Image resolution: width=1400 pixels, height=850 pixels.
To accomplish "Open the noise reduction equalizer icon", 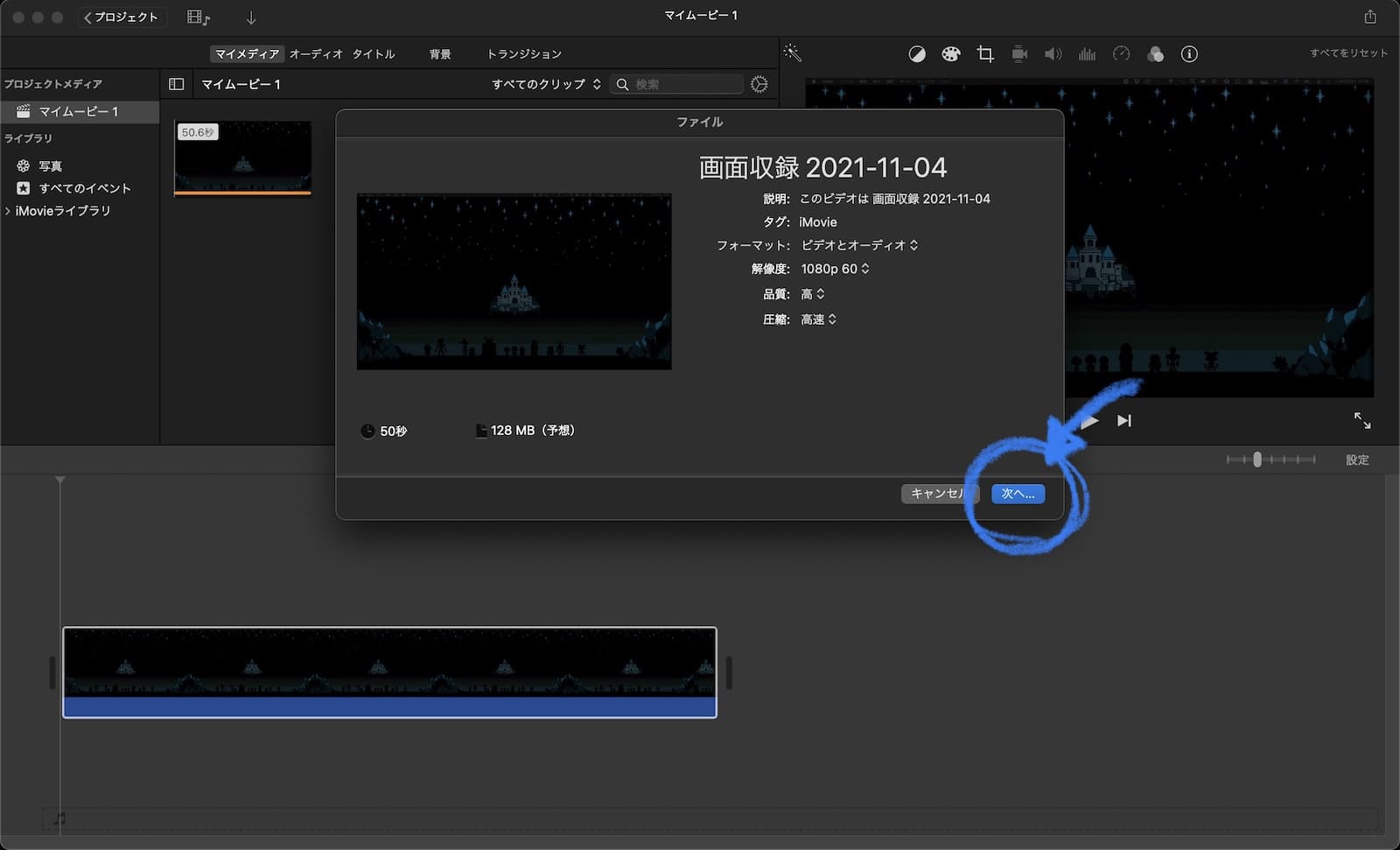I will point(1088,53).
